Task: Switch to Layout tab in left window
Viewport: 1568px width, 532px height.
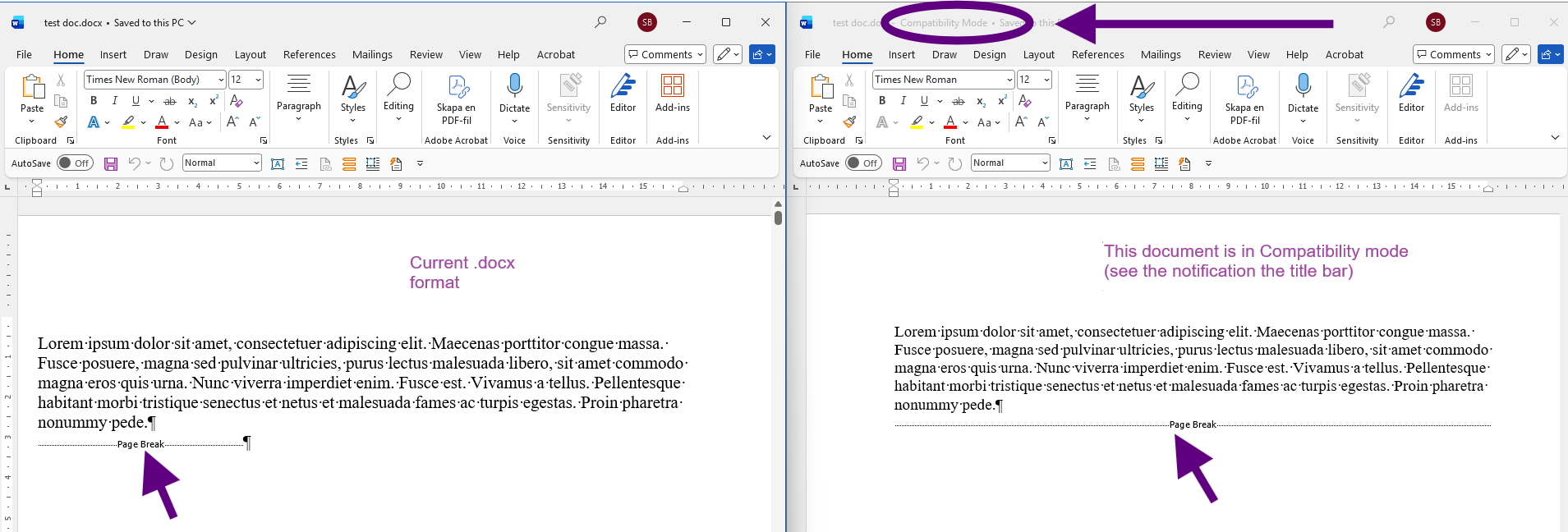Action: [x=251, y=54]
